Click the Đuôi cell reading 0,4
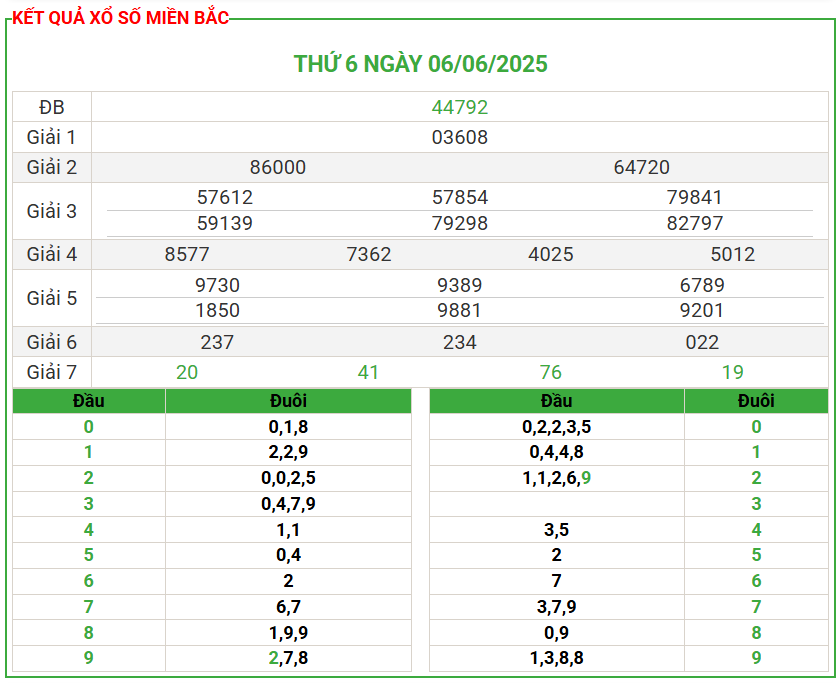This screenshot has height=683, width=839. 288,555
